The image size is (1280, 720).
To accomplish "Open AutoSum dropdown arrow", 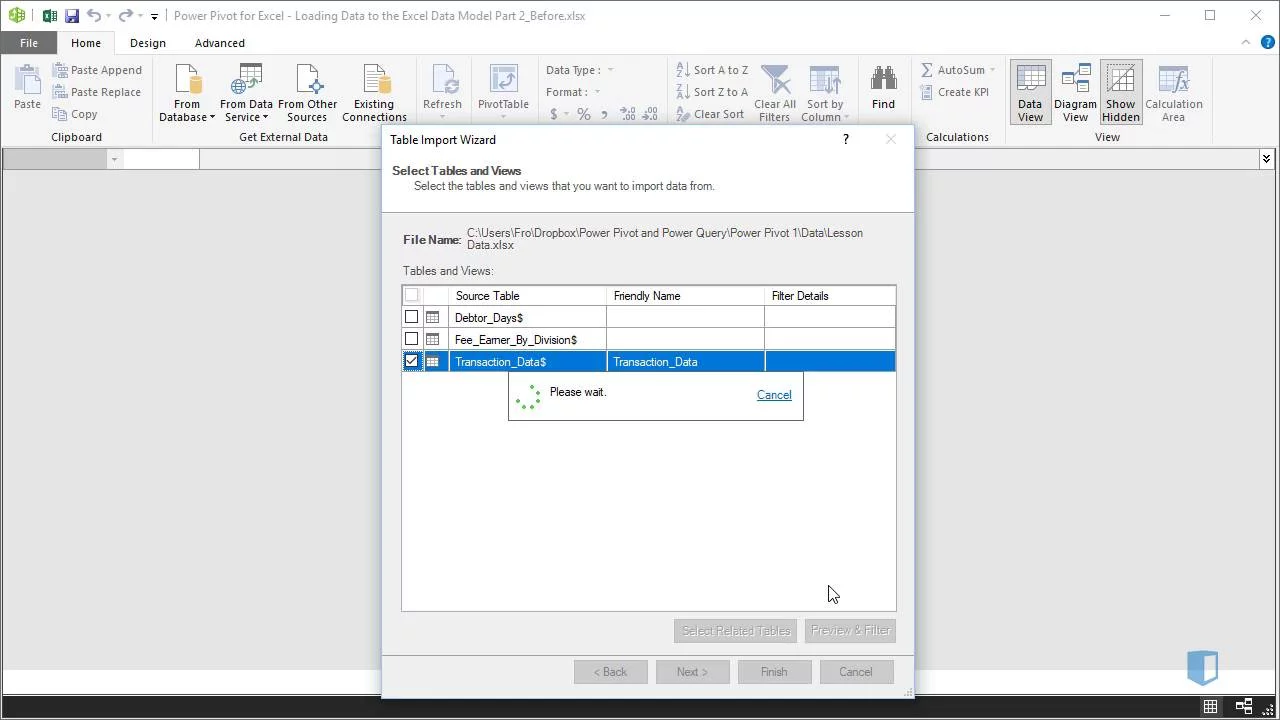I will coord(992,70).
